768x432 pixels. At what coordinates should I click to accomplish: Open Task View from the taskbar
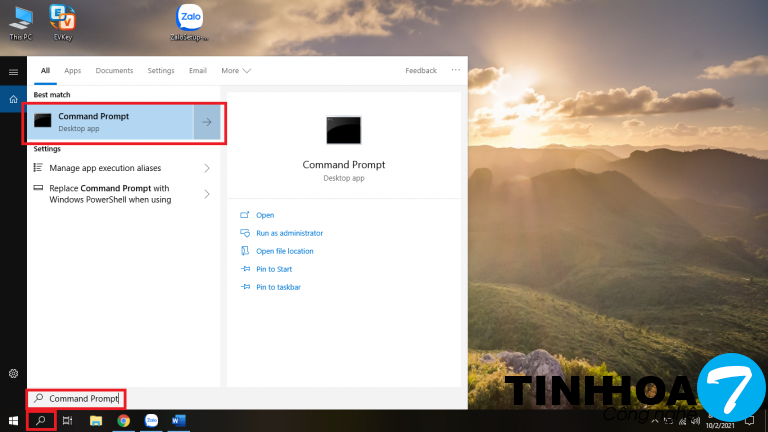pos(68,421)
